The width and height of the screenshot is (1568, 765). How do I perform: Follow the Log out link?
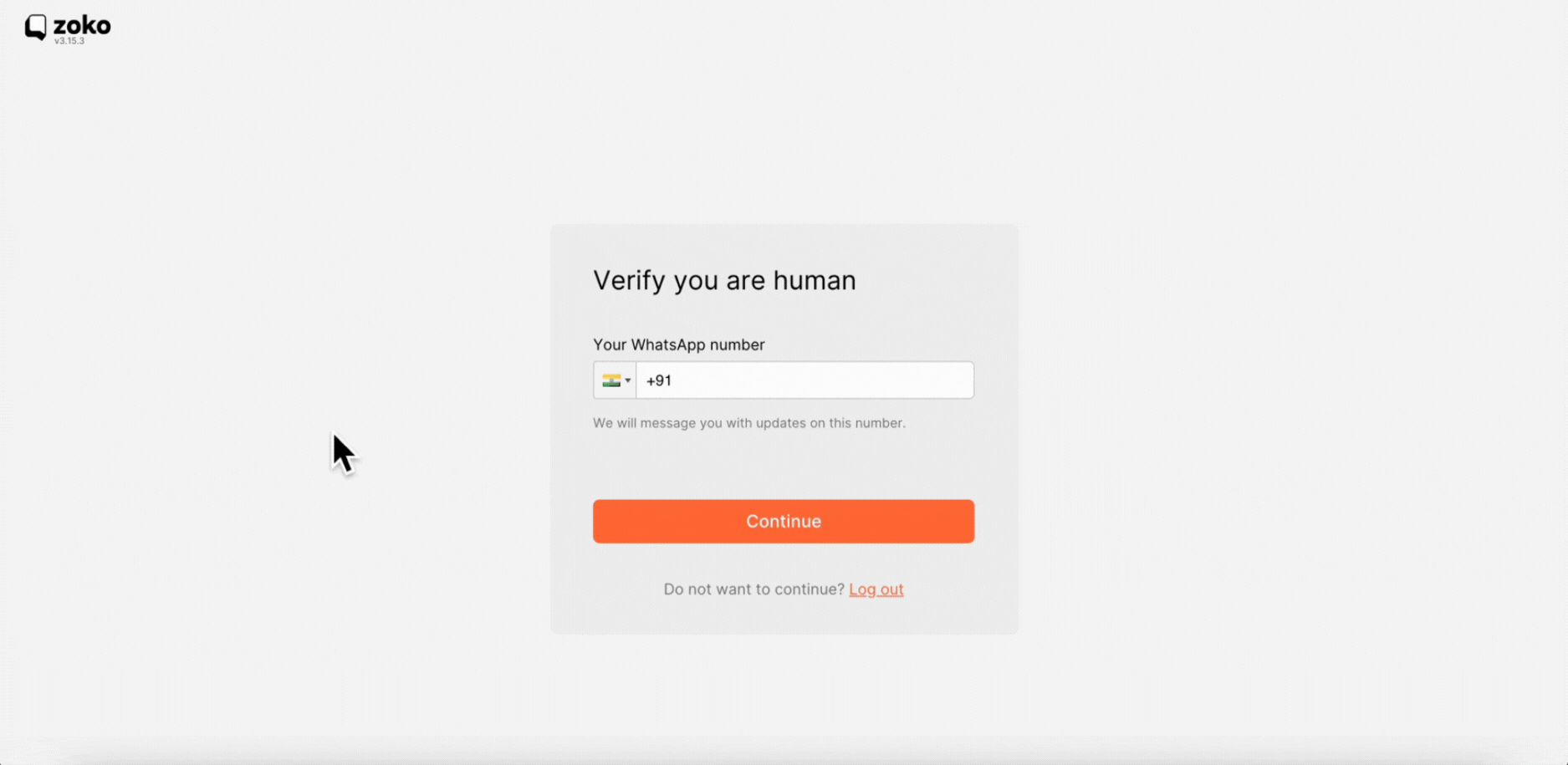876,589
